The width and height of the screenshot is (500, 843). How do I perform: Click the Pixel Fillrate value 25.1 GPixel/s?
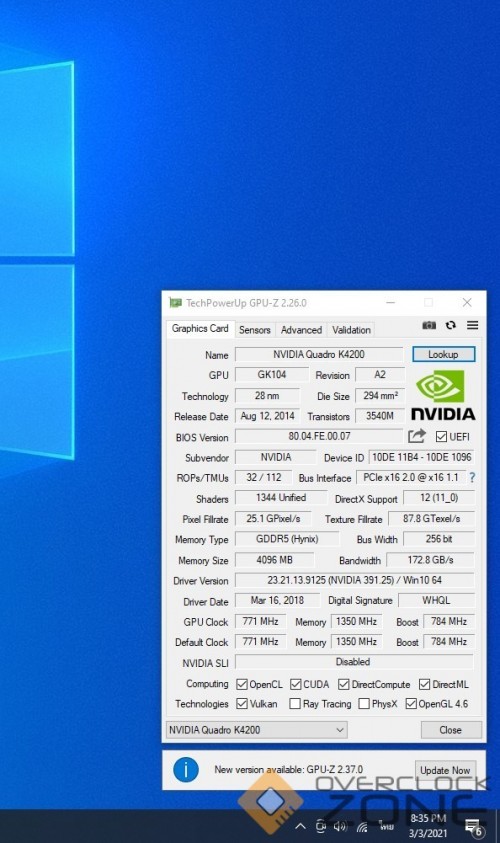274,519
